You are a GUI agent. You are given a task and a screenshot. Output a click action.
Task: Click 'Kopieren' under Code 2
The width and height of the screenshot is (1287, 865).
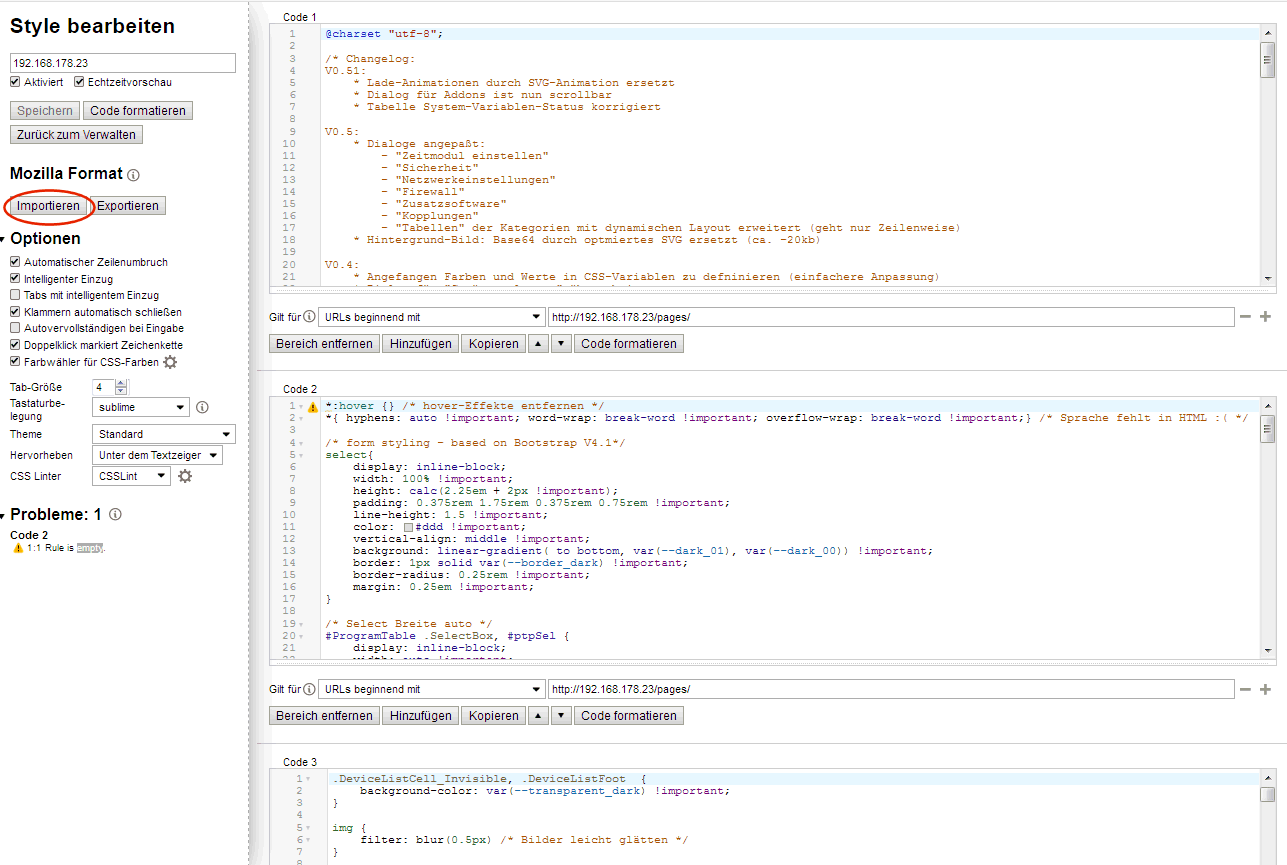click(x=494, y=715)
